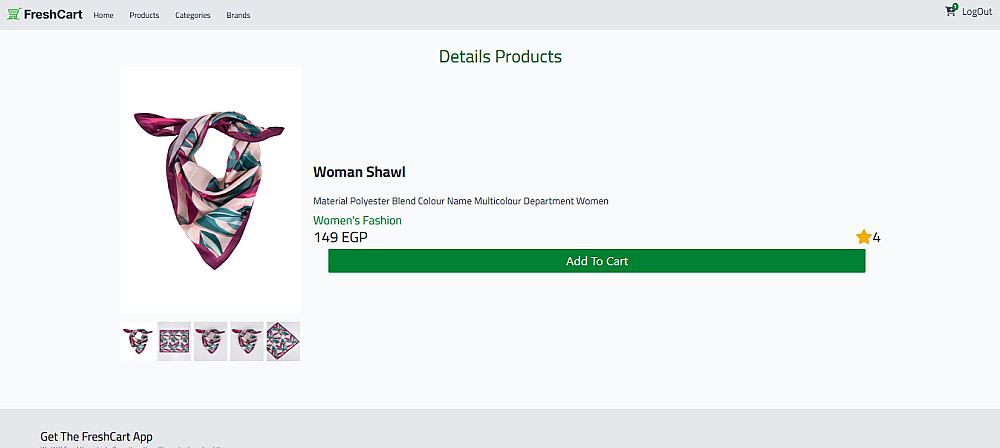Viewport: 1000px width, 448px height.
Task: Click the FreshCart brand name text
Action: point(54,14)
